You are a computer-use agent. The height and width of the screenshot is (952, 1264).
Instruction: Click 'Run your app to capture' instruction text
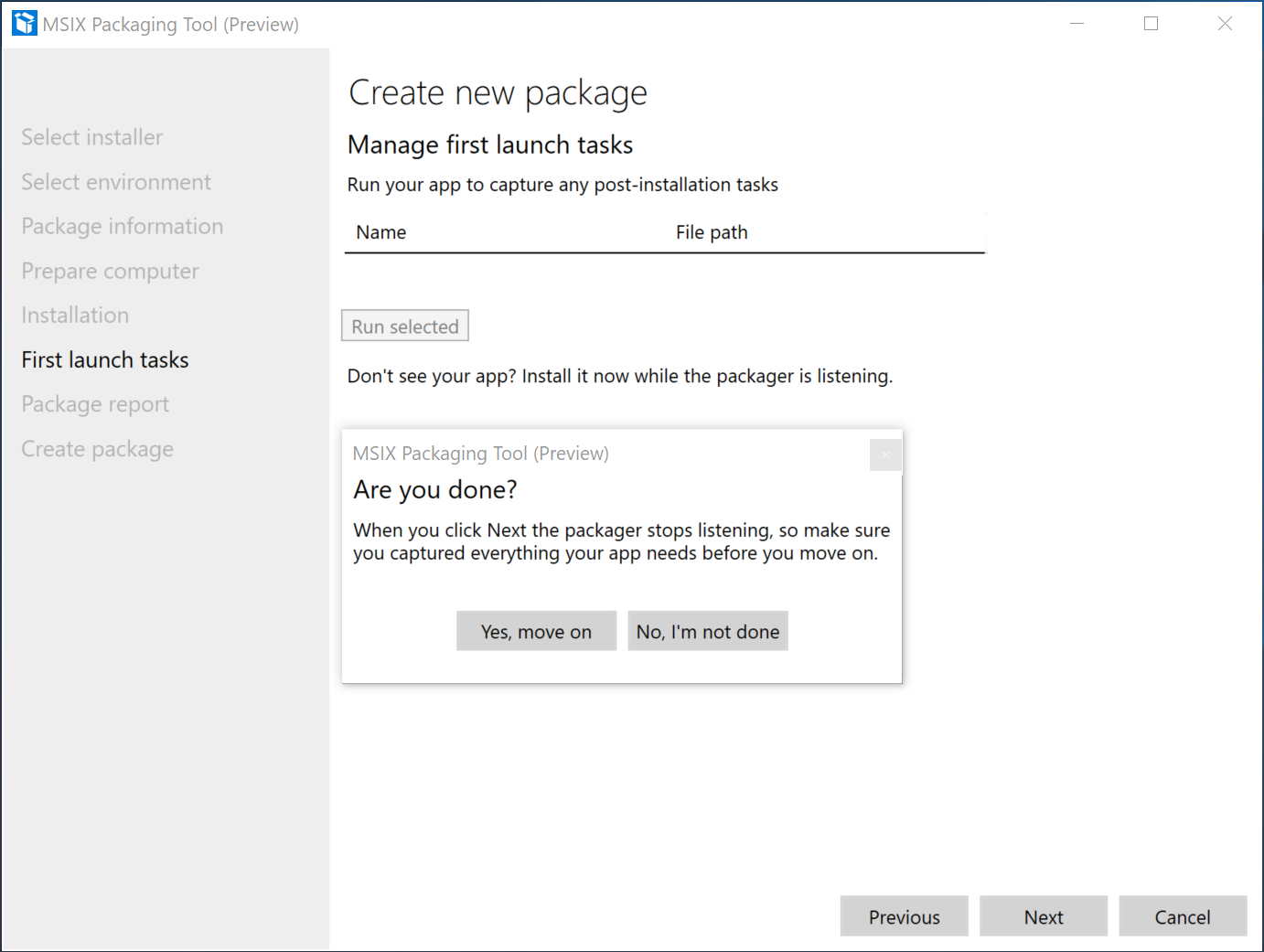(562, 185)
